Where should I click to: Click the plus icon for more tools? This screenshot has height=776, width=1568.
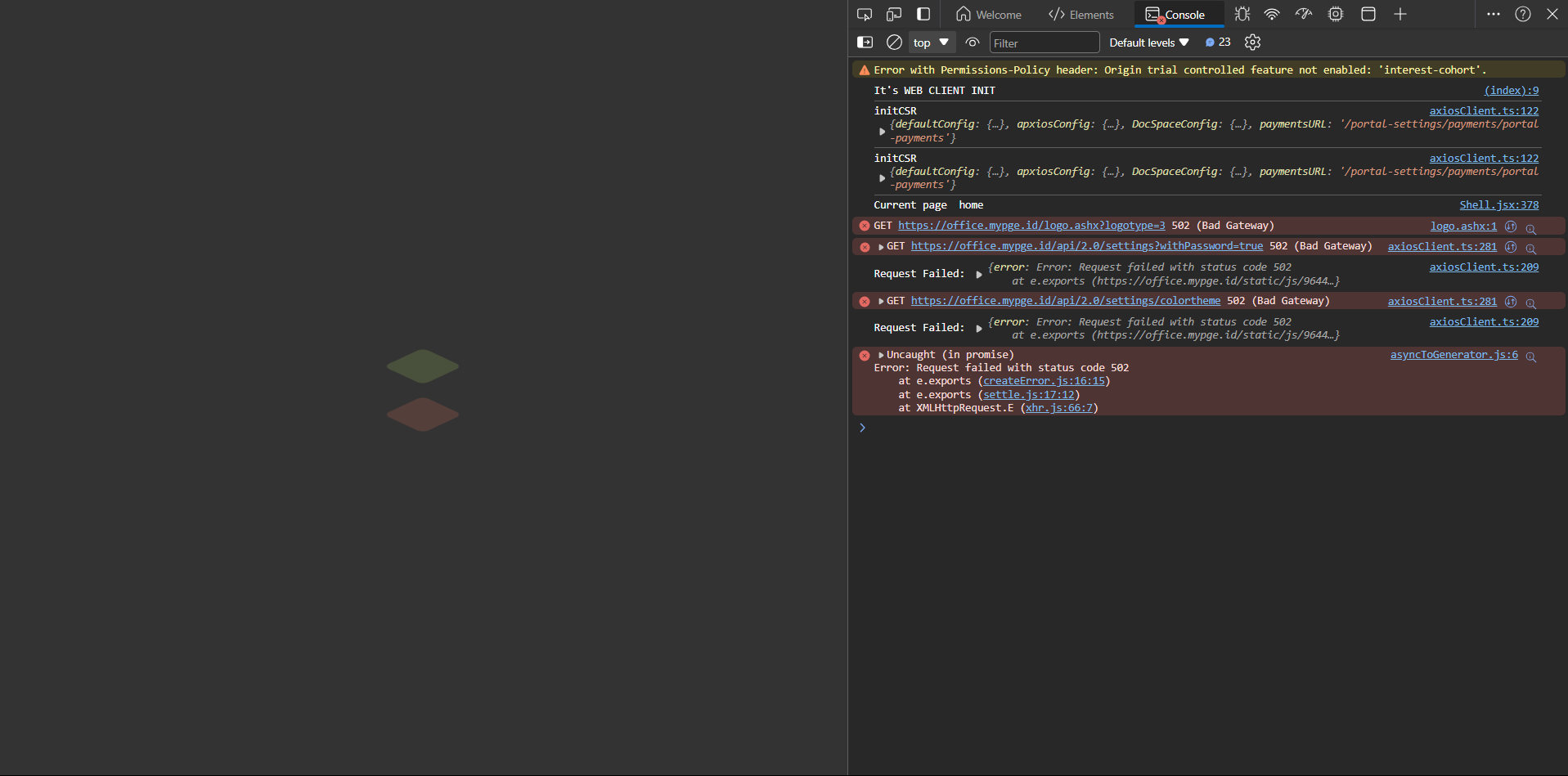click(x=1400, y=14)
